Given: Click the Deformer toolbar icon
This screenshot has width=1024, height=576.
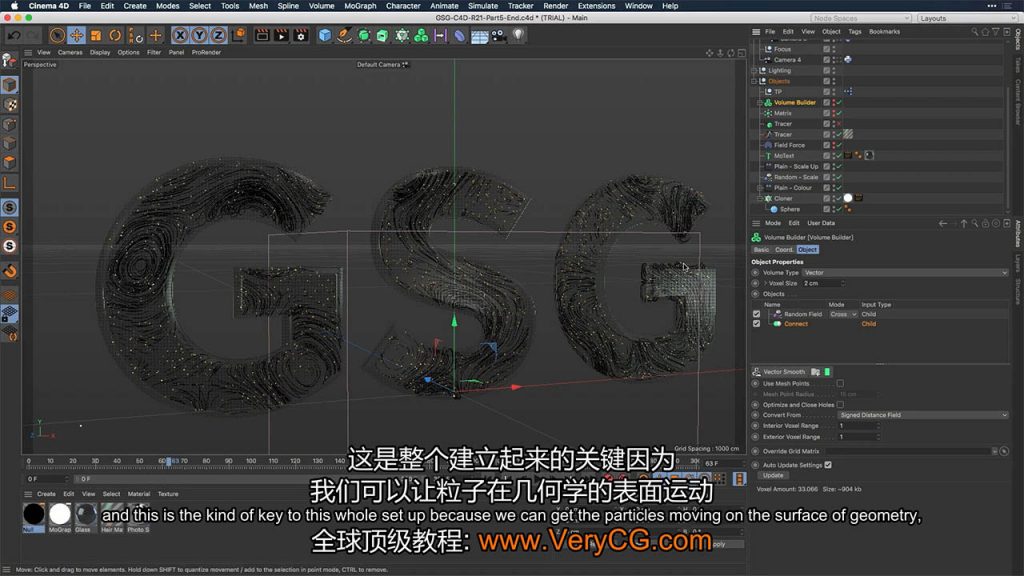Looking at the screenshot, I should [x=460, y=35].
